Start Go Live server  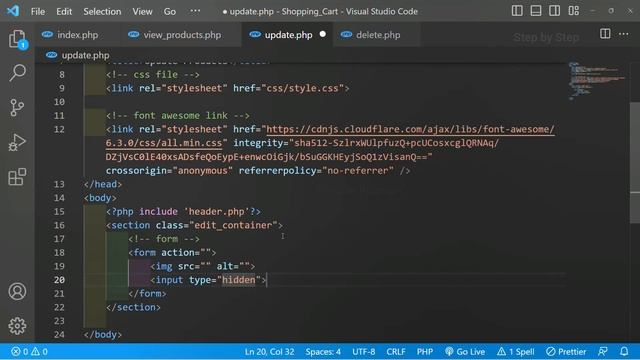tap(465, 351)
